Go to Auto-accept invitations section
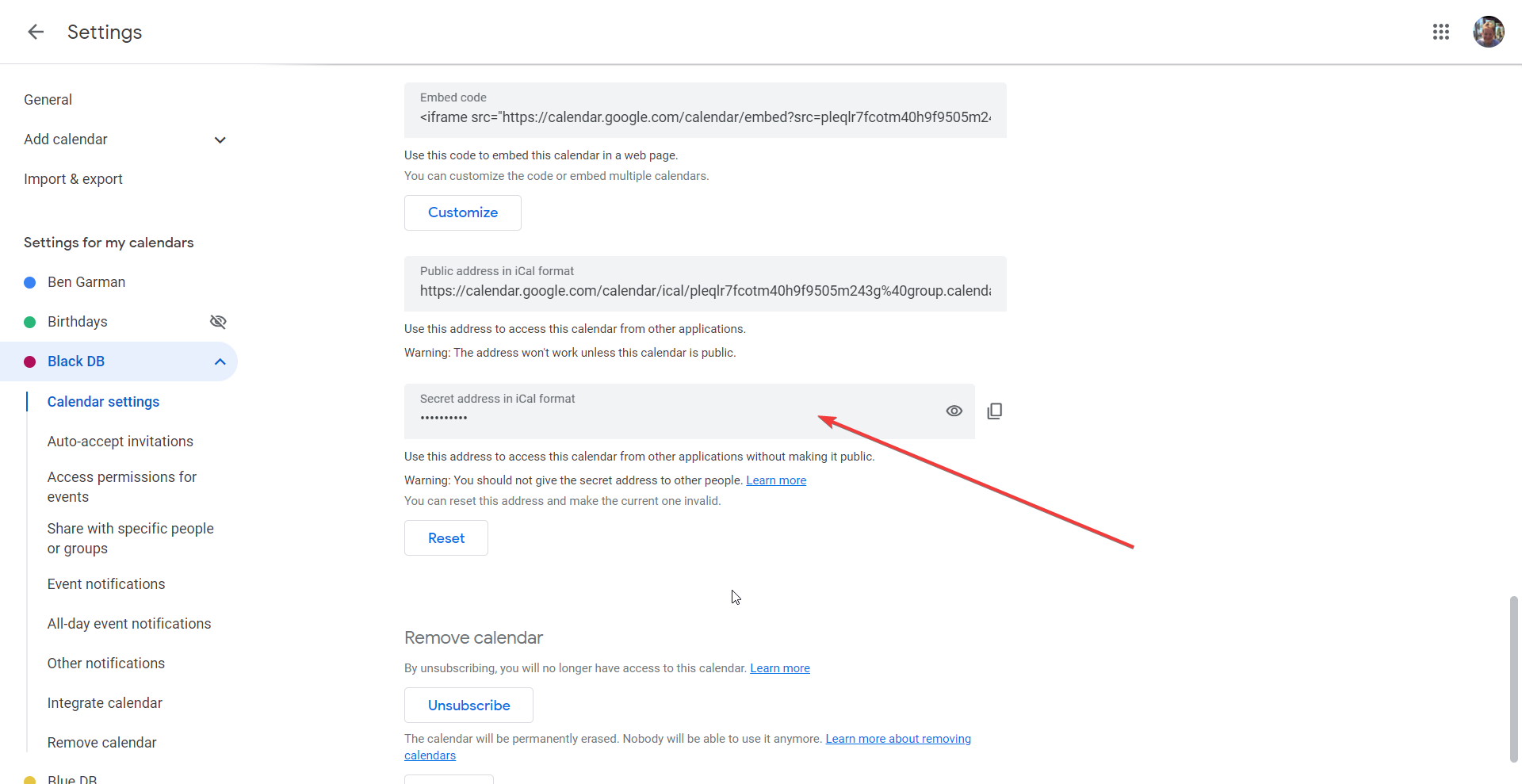1522x784 pixels. [x=120, y=442]
